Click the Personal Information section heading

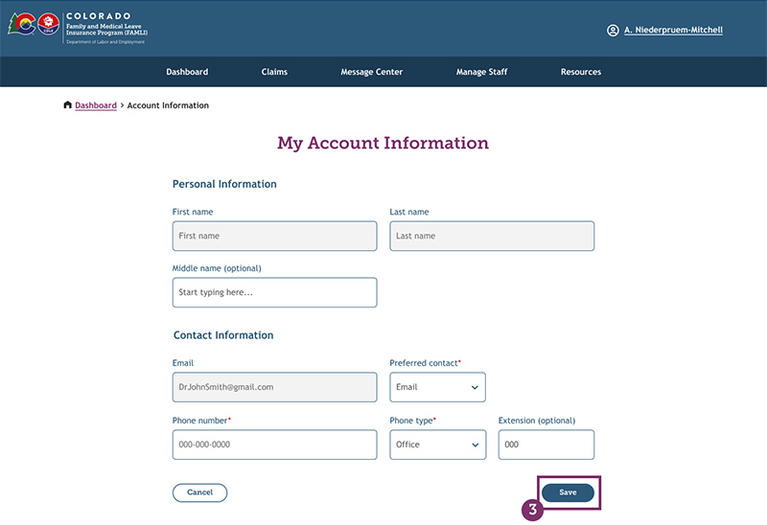point(225,184)
